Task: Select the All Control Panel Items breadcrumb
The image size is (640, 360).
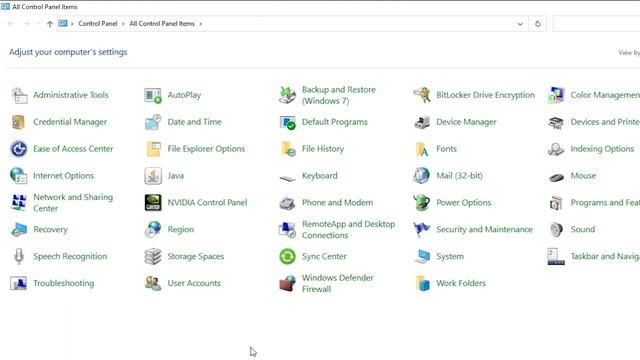Action: [x=162, y=24]
